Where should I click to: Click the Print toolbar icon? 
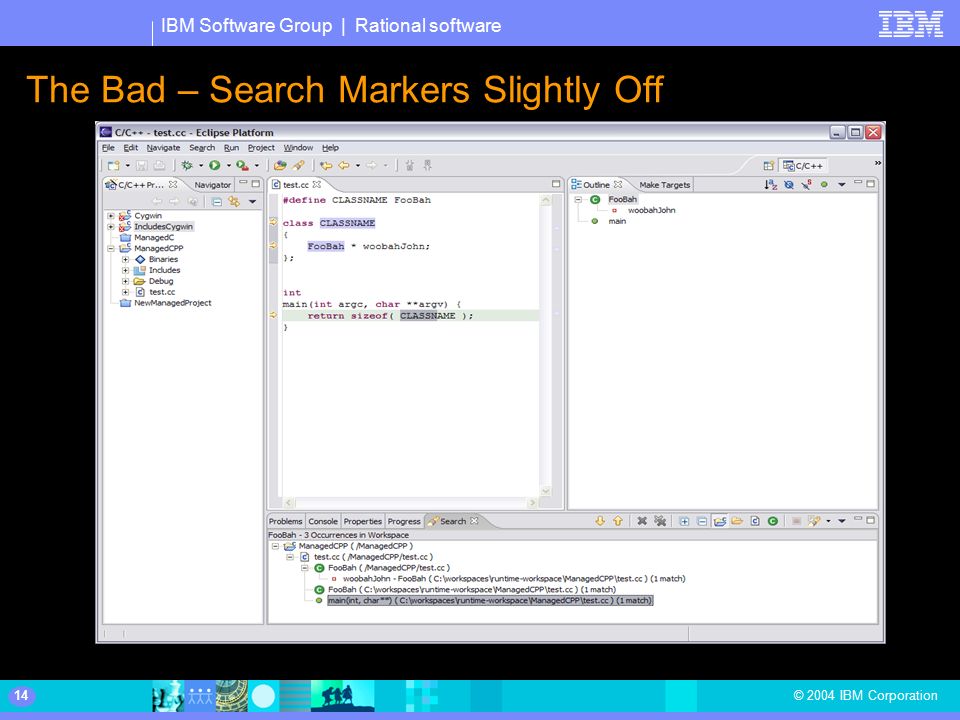159,165
